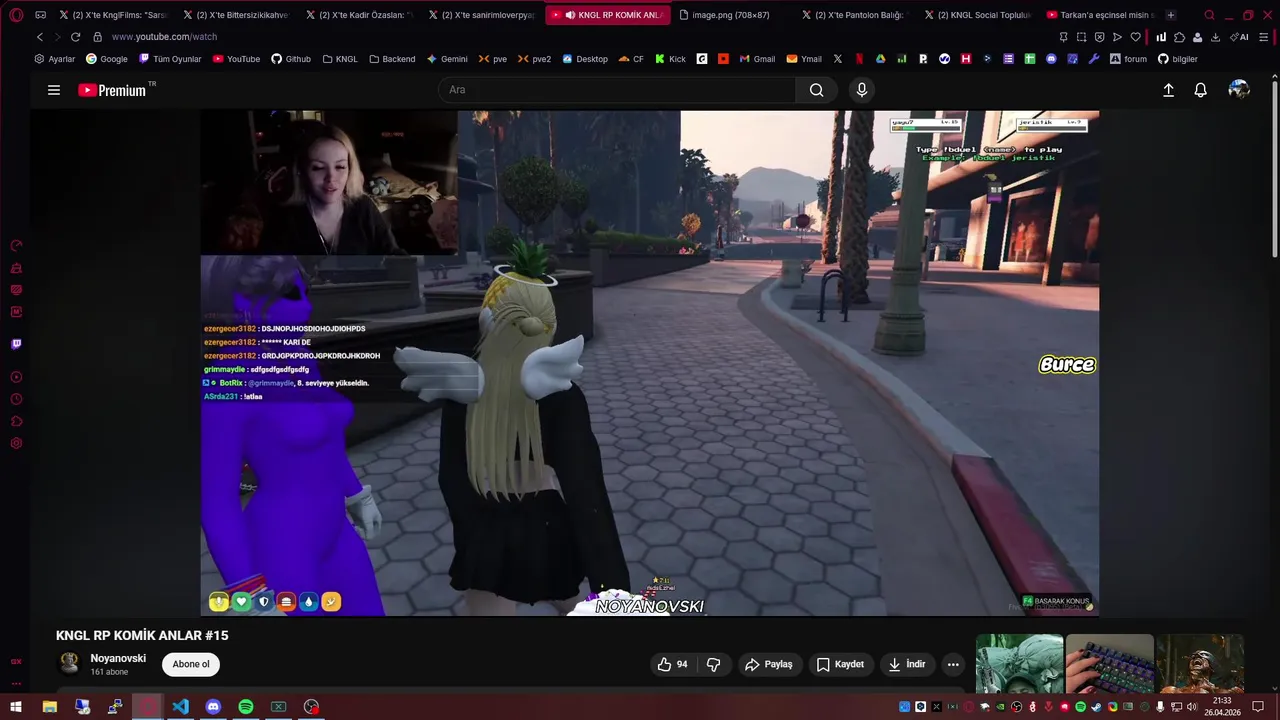Expand the Backend bookmarks folder
1280x720 pixels.
point(392,59)
